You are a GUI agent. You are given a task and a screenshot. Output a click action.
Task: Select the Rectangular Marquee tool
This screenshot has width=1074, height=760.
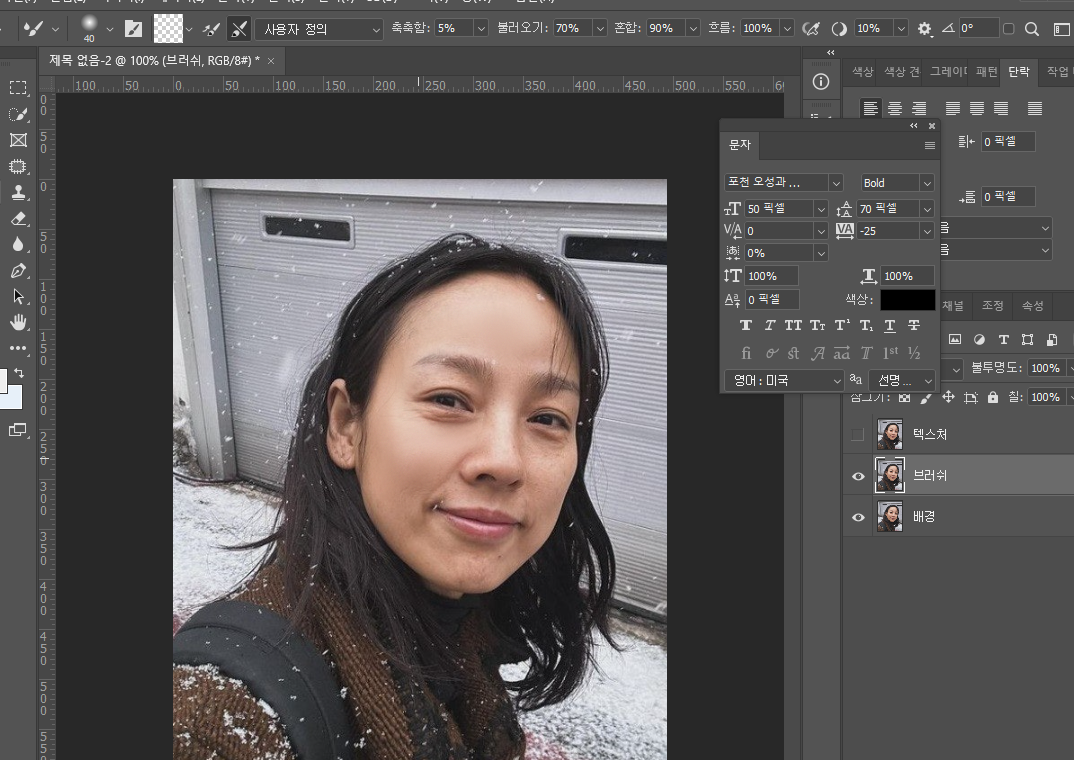(x=20, y=87)
